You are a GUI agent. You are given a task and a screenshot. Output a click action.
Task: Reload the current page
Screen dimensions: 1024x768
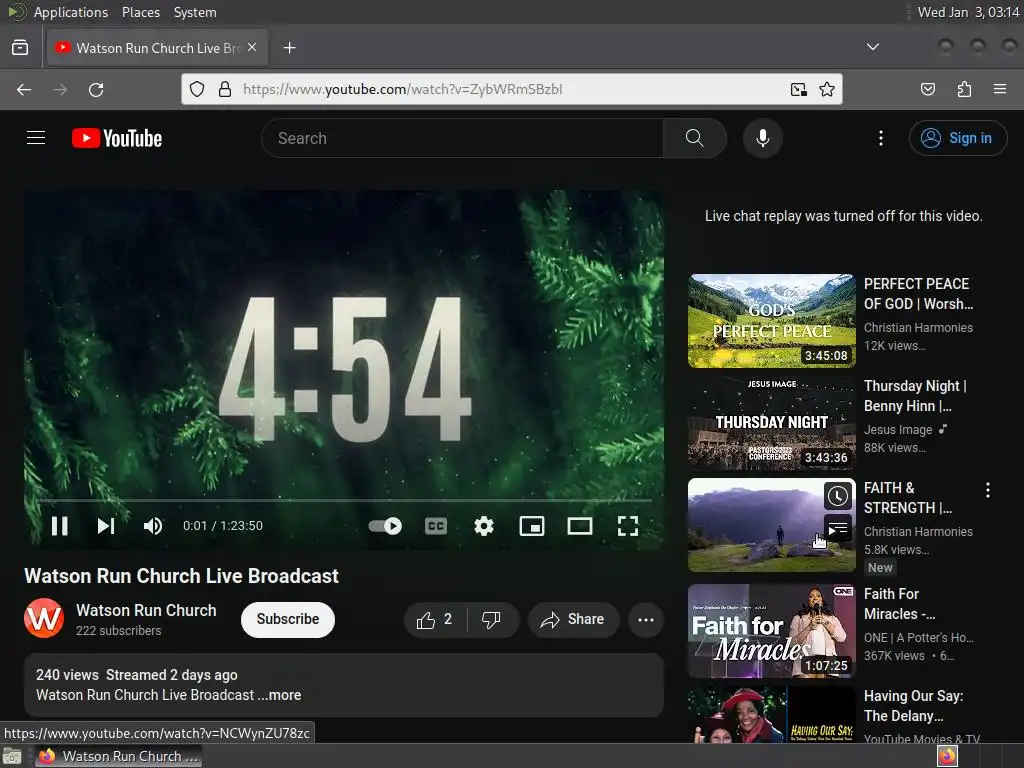96,89
